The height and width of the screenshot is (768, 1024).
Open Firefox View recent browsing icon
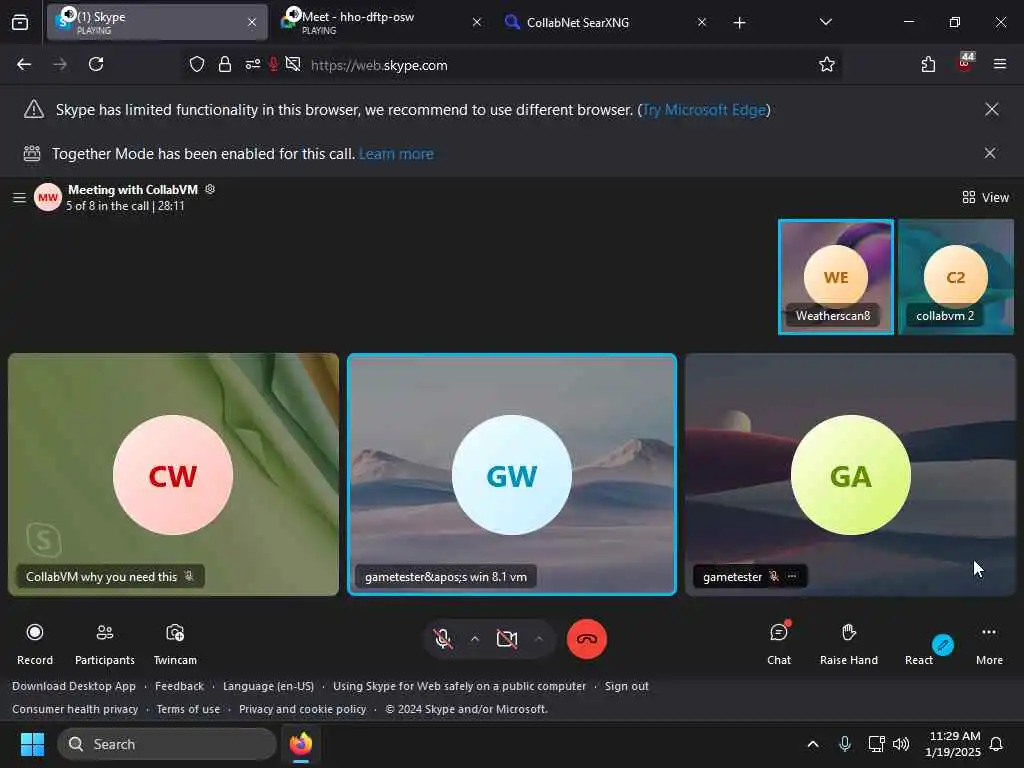[20, 23]
